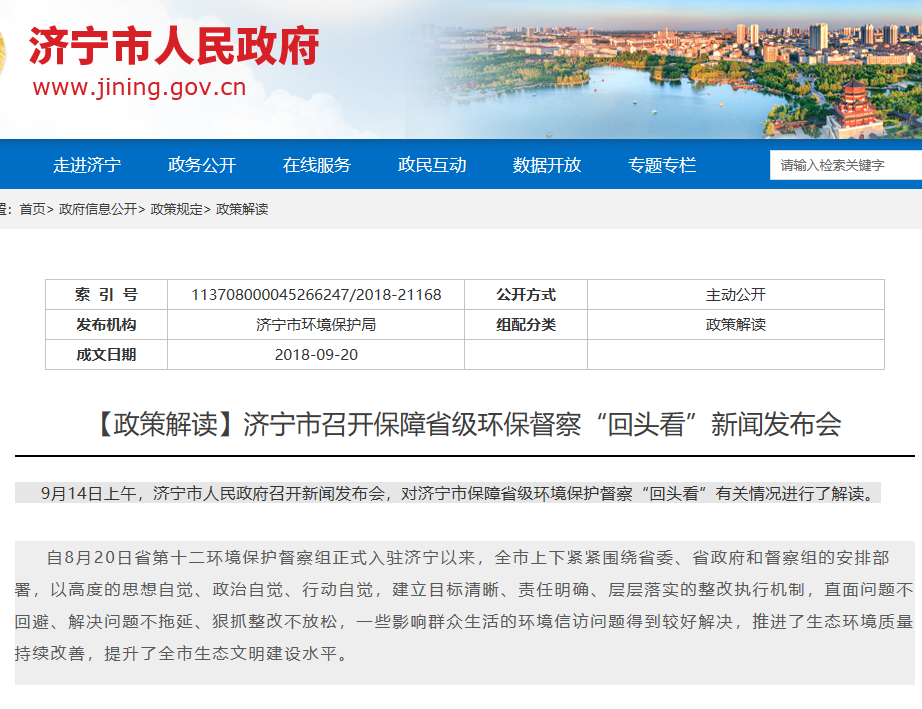Focus the 请输入检索关键字 search box
Viewport: 922px width, 709px height.
[845, 165]
